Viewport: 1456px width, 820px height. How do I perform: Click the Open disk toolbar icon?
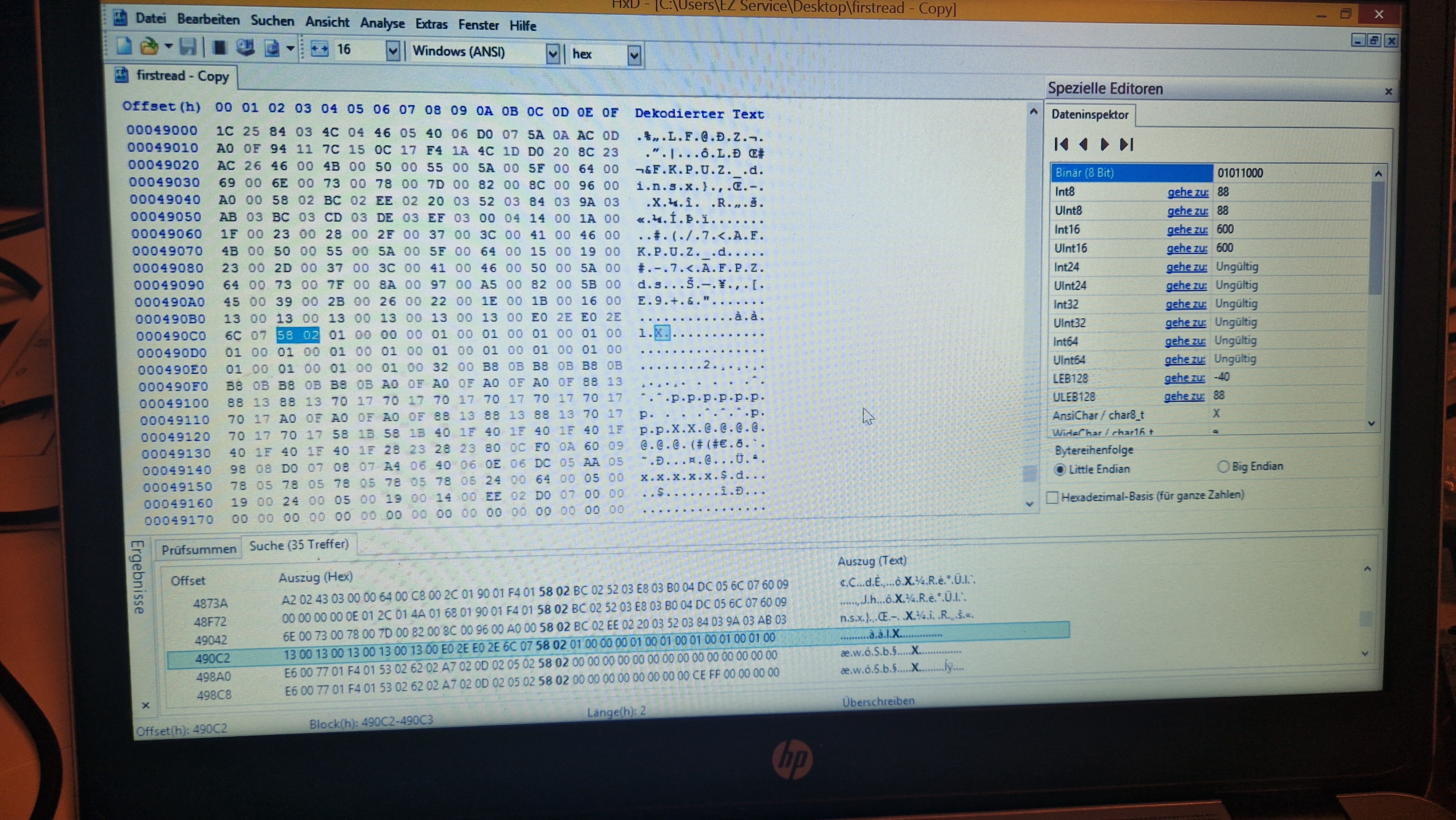(x=245, y=48)
